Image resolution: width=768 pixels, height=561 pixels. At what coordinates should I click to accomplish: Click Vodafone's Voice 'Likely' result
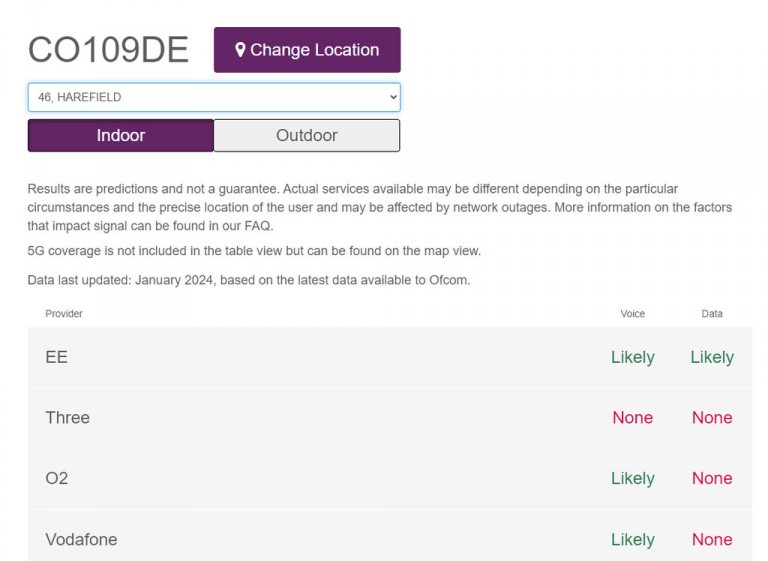(632, 539)
